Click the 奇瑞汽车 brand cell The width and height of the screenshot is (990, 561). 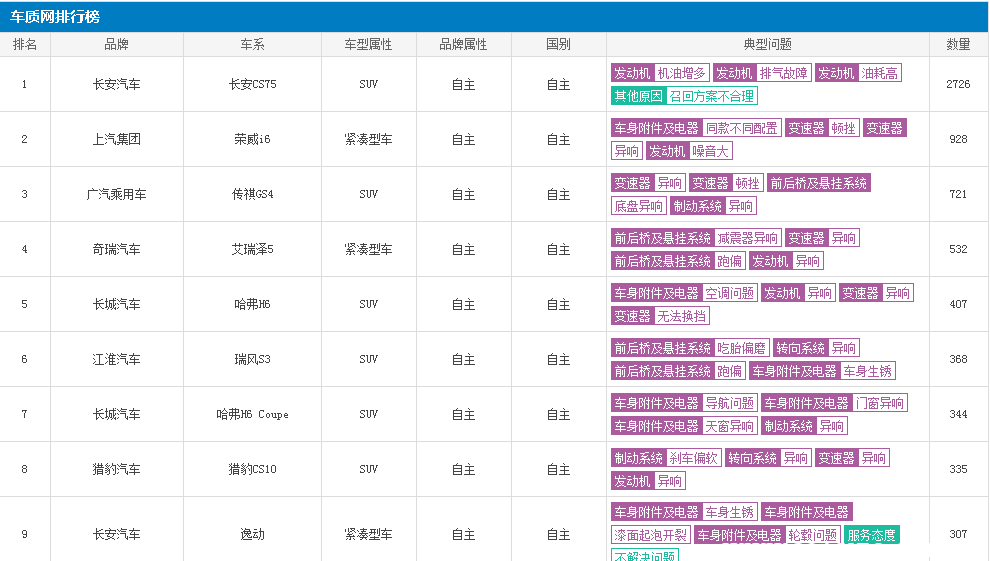(116, 249)
